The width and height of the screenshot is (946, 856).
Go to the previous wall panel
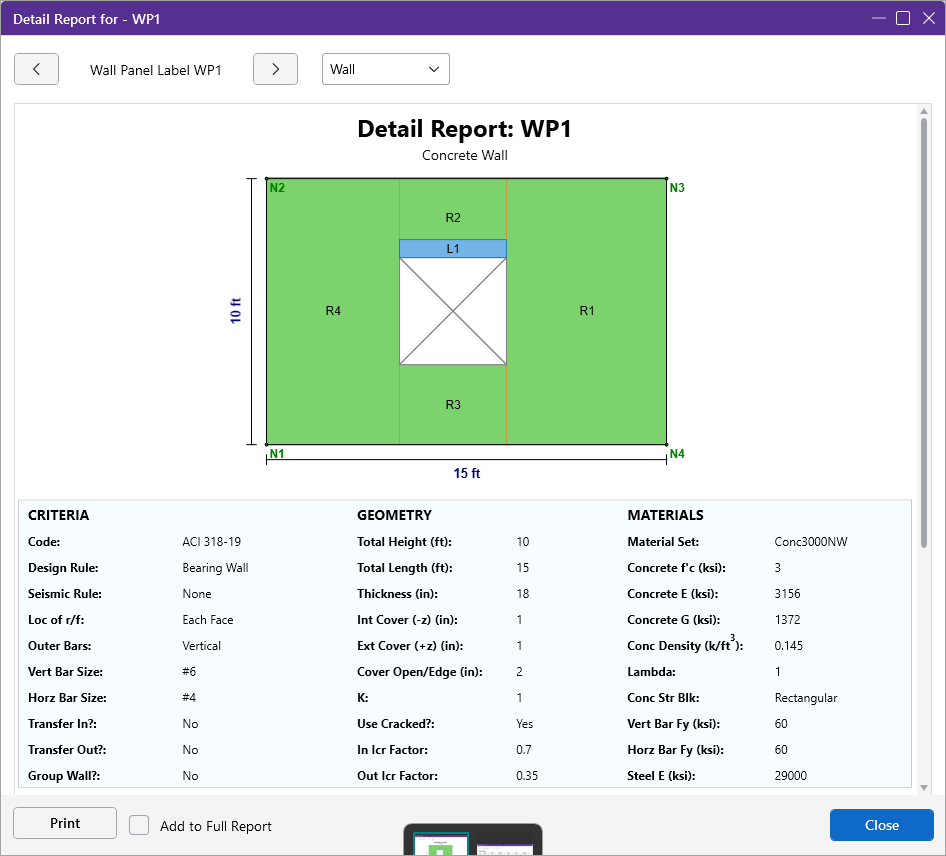36,69
